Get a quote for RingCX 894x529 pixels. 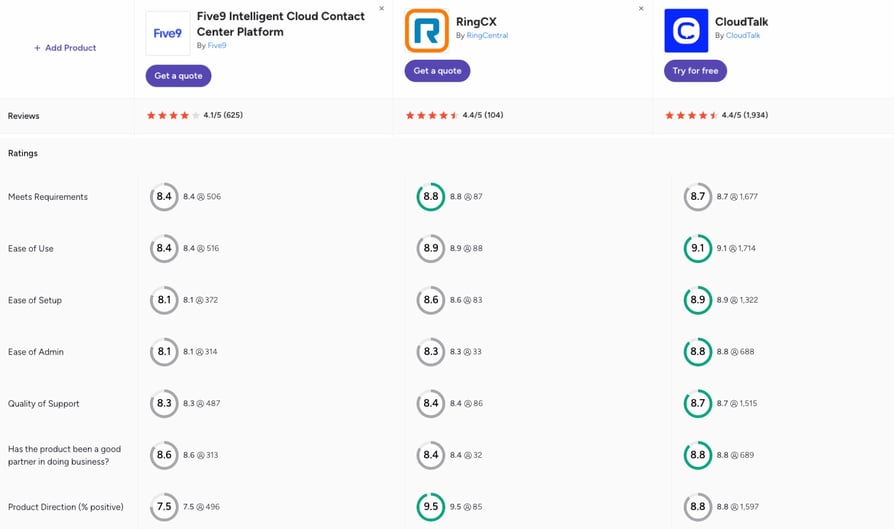coord(437,71)
